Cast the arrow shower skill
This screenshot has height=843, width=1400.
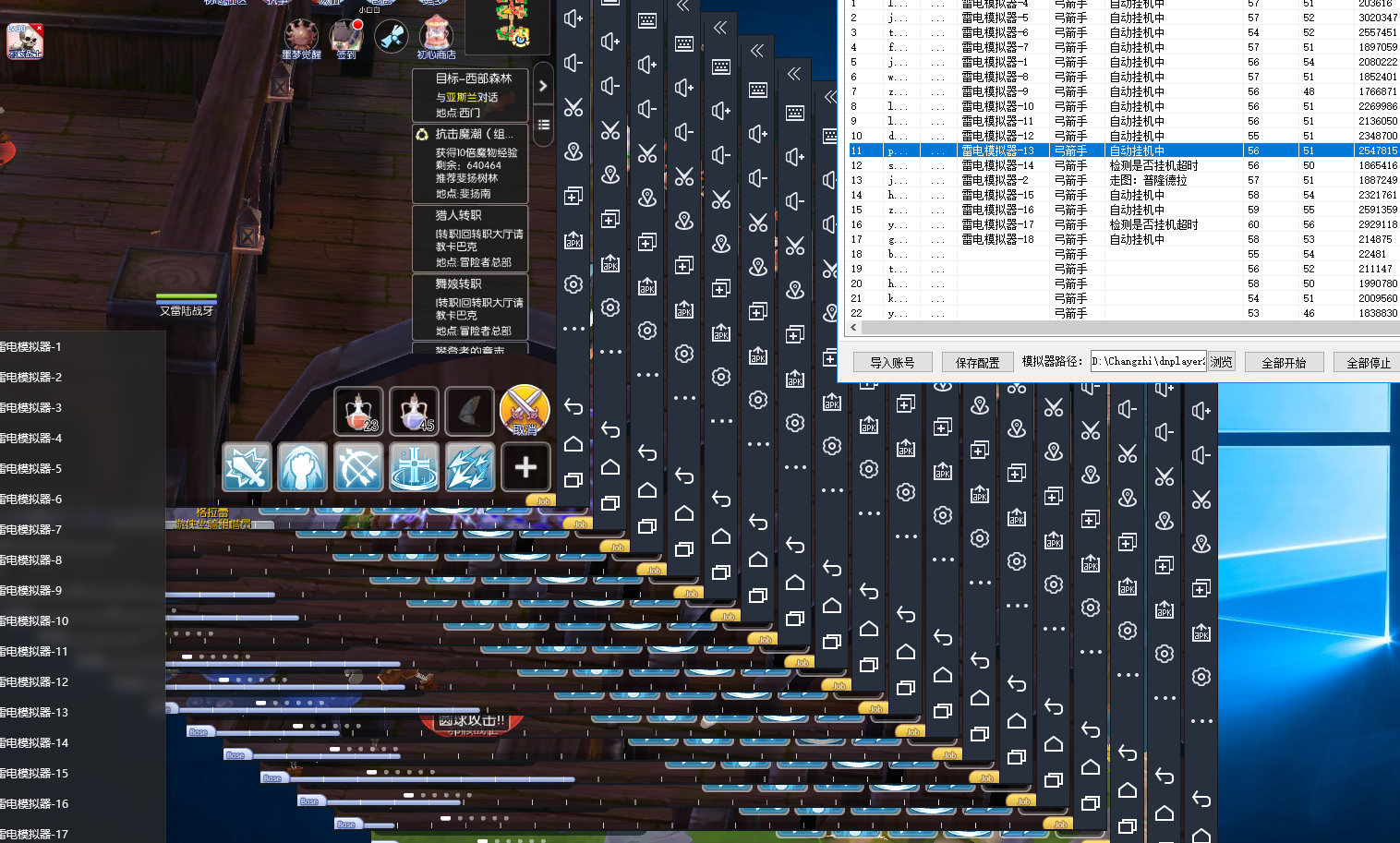470,466
